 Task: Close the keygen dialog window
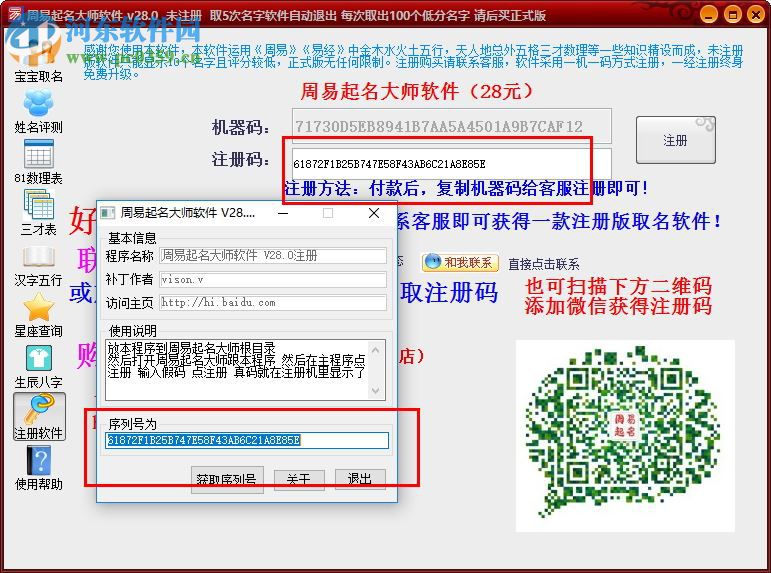pyautogui.click(x=374, y=213)
